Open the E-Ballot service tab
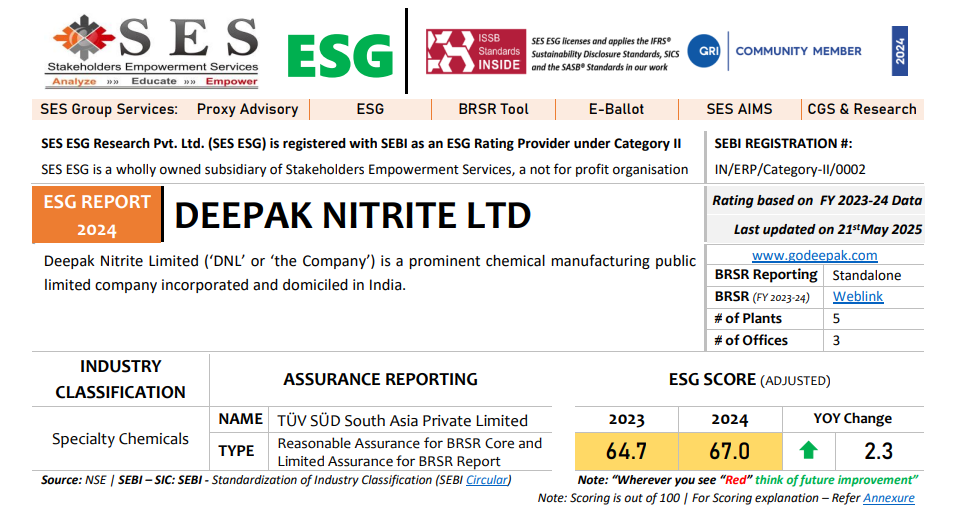961x510 pixels. 617,109
